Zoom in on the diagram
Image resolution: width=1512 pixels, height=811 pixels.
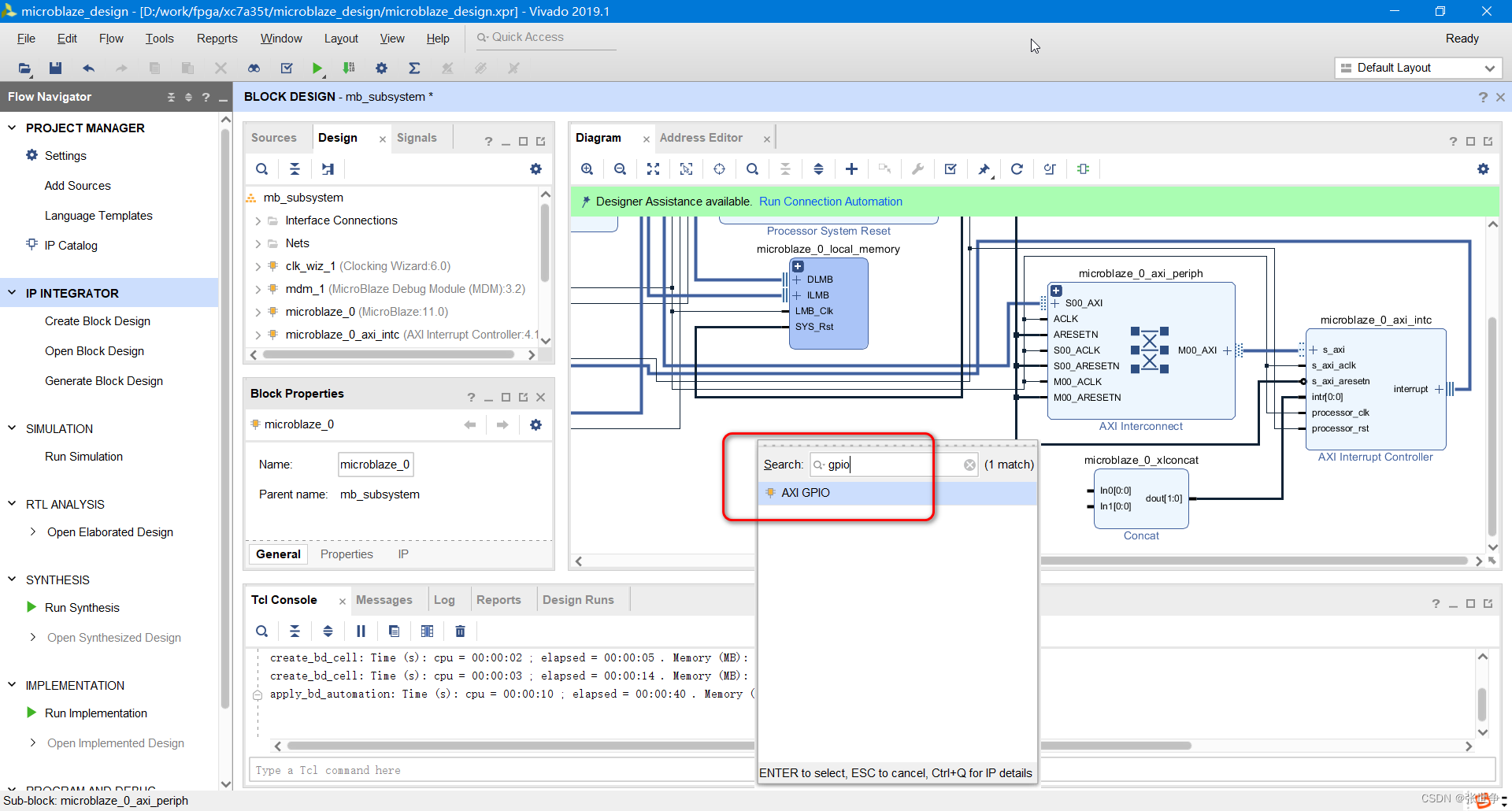(x=587, y=168)
